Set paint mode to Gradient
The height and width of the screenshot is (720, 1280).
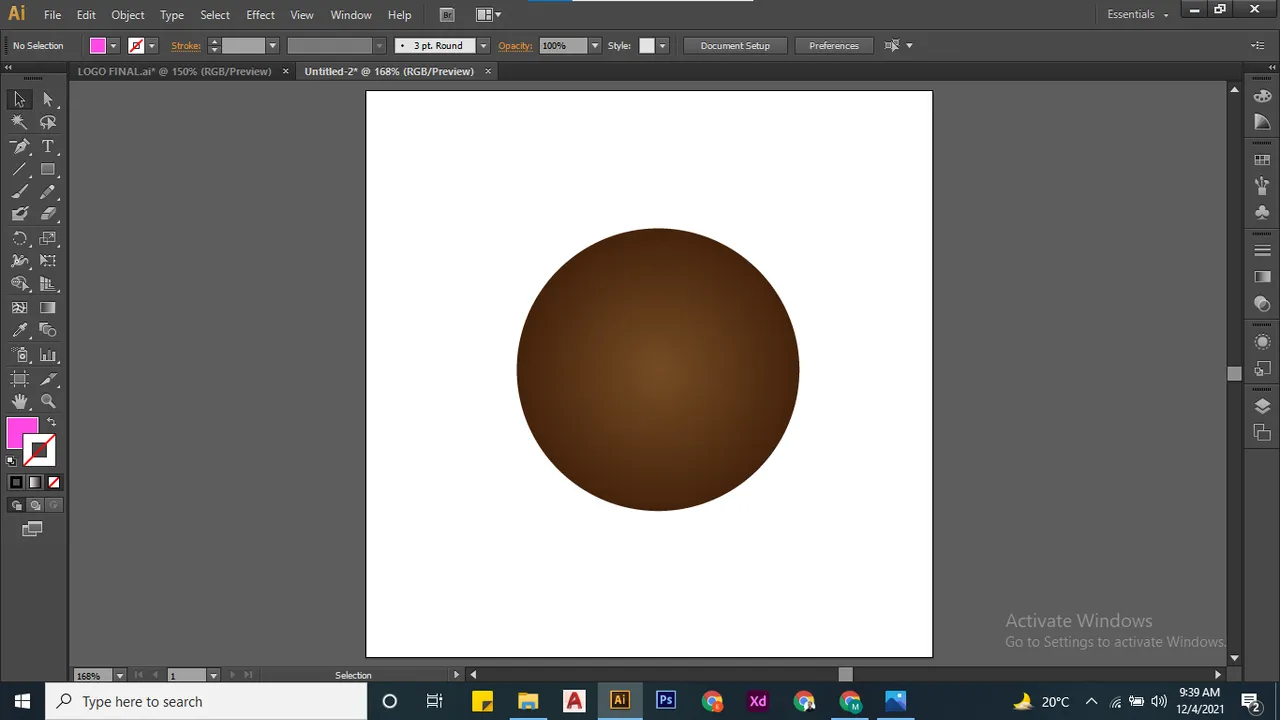[35, 482]
